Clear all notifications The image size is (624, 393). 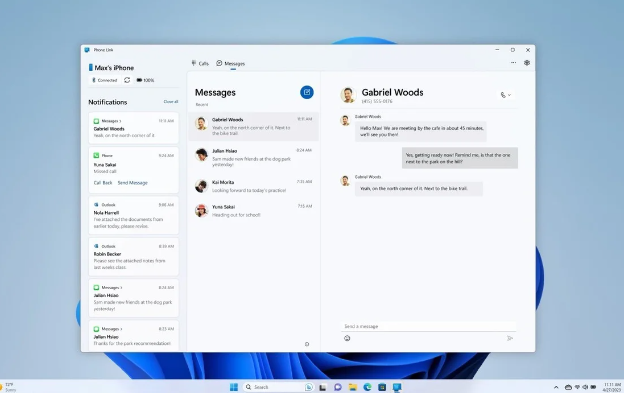tap(171, 102)
